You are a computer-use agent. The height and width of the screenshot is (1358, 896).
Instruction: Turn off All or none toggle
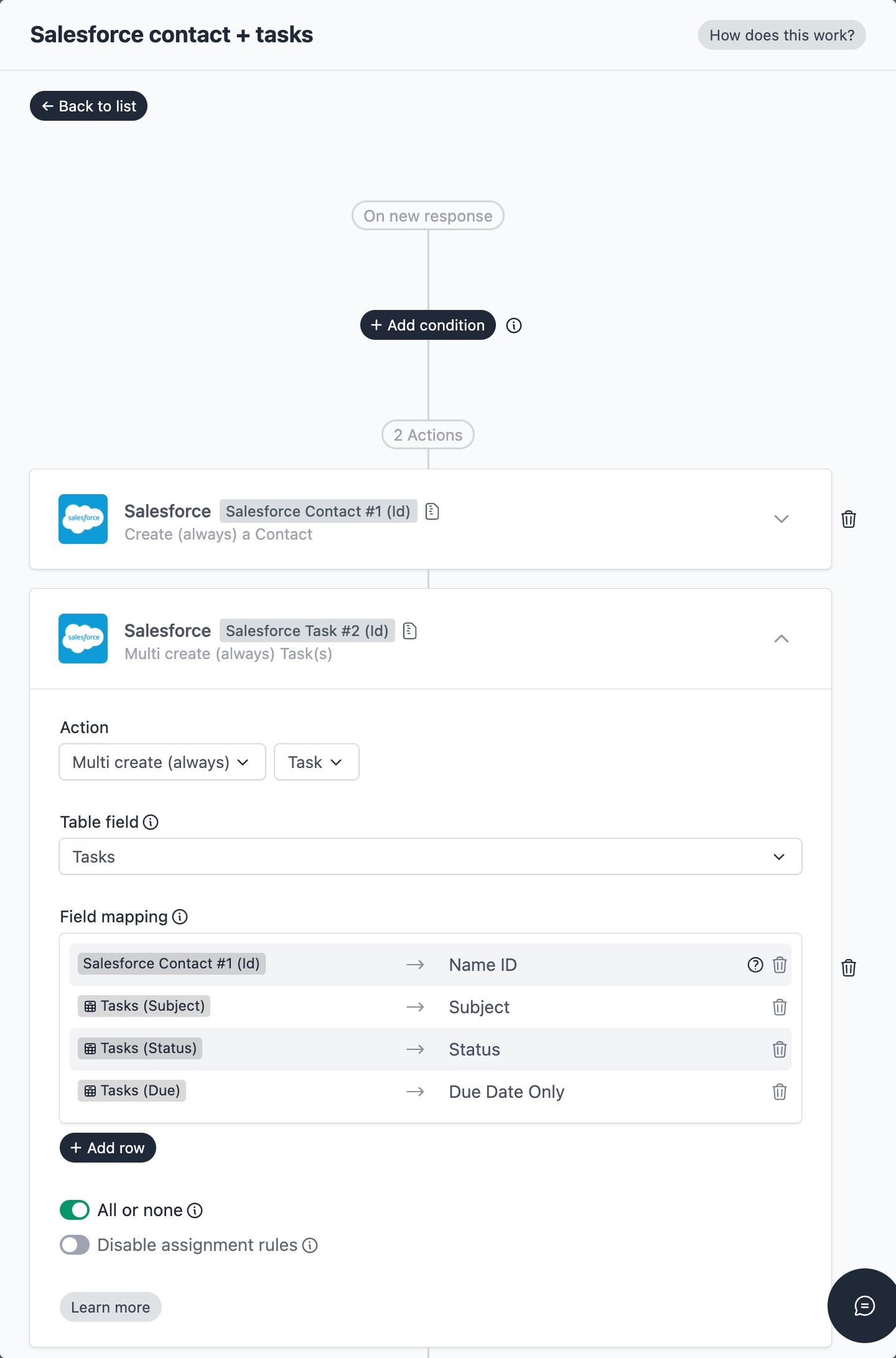75,1210
